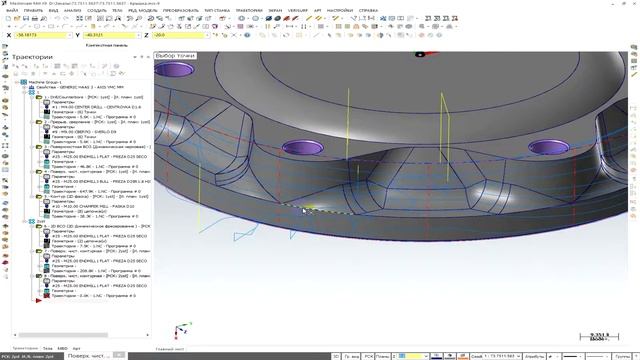Viewport: 640px width, 360px height.
Task: Collapse the 2ust toolpath group node
Action: click(x=24, y=221)
